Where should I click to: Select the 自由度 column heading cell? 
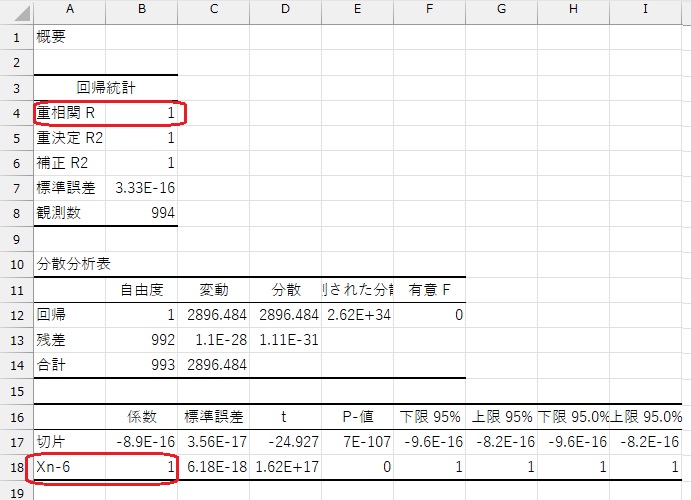pyautogui.click(x=142, y=290)
